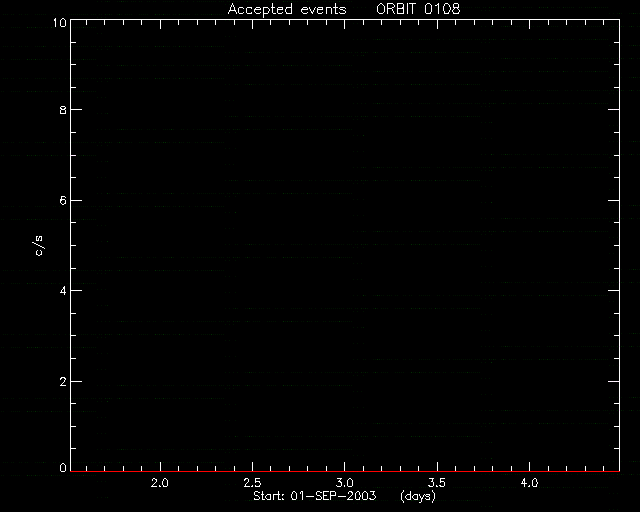Click the y-axis label '10'
Screen dimensions: 640x512
[60, 22]
